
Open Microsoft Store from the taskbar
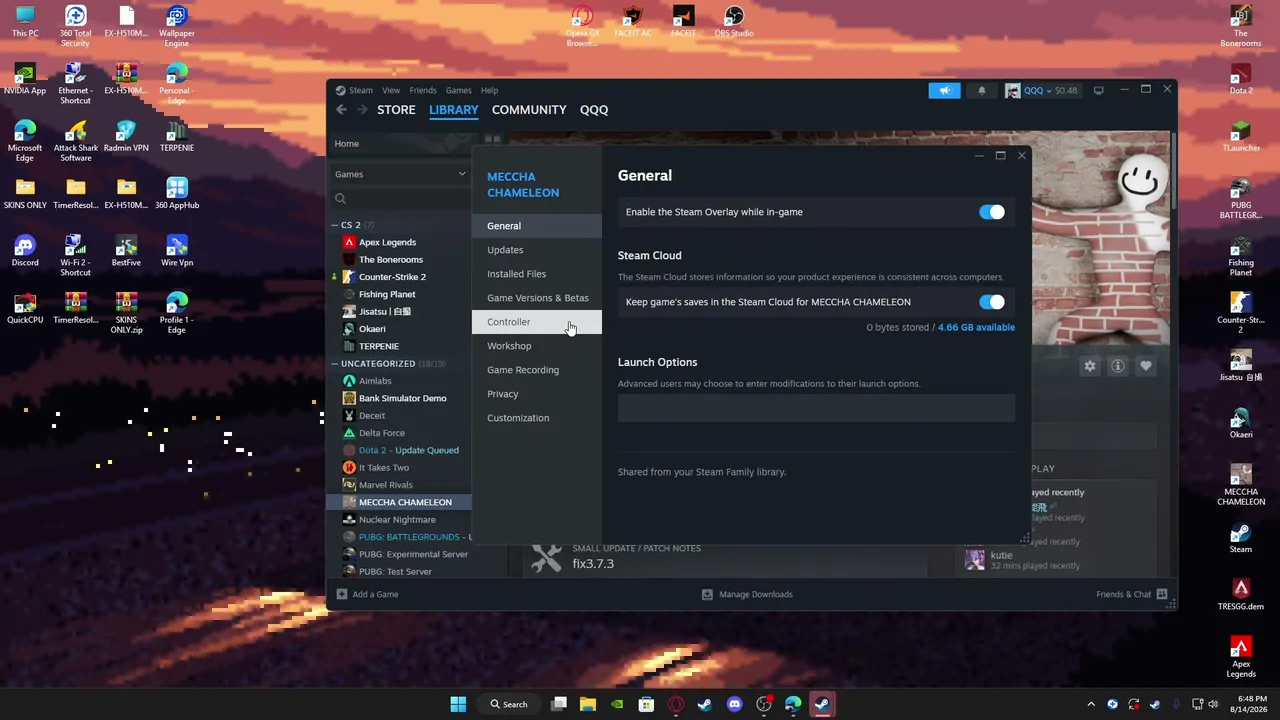647,704
